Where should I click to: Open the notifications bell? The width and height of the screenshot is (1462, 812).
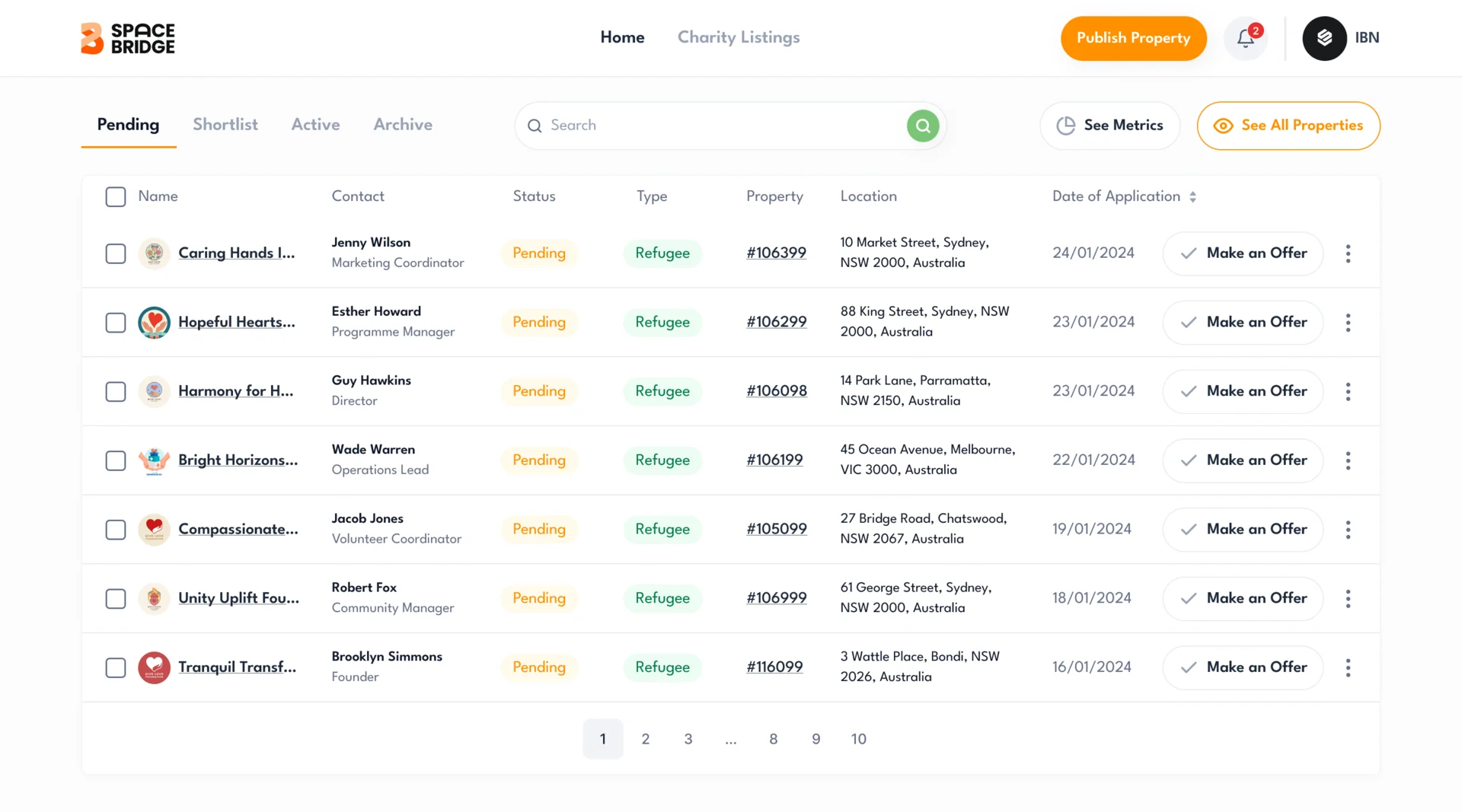pos(1245,38)
